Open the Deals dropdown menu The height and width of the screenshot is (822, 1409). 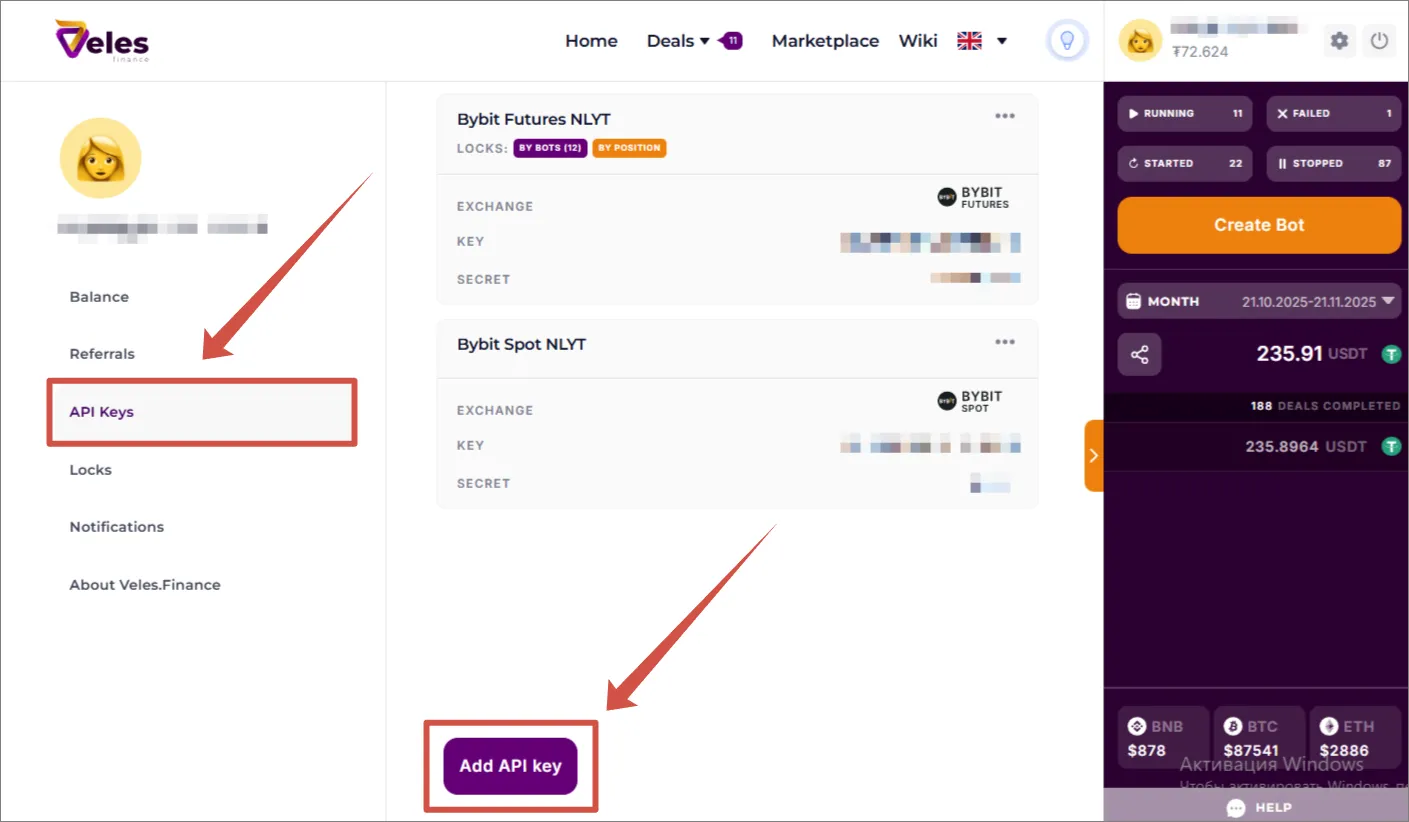pos(671,40)
